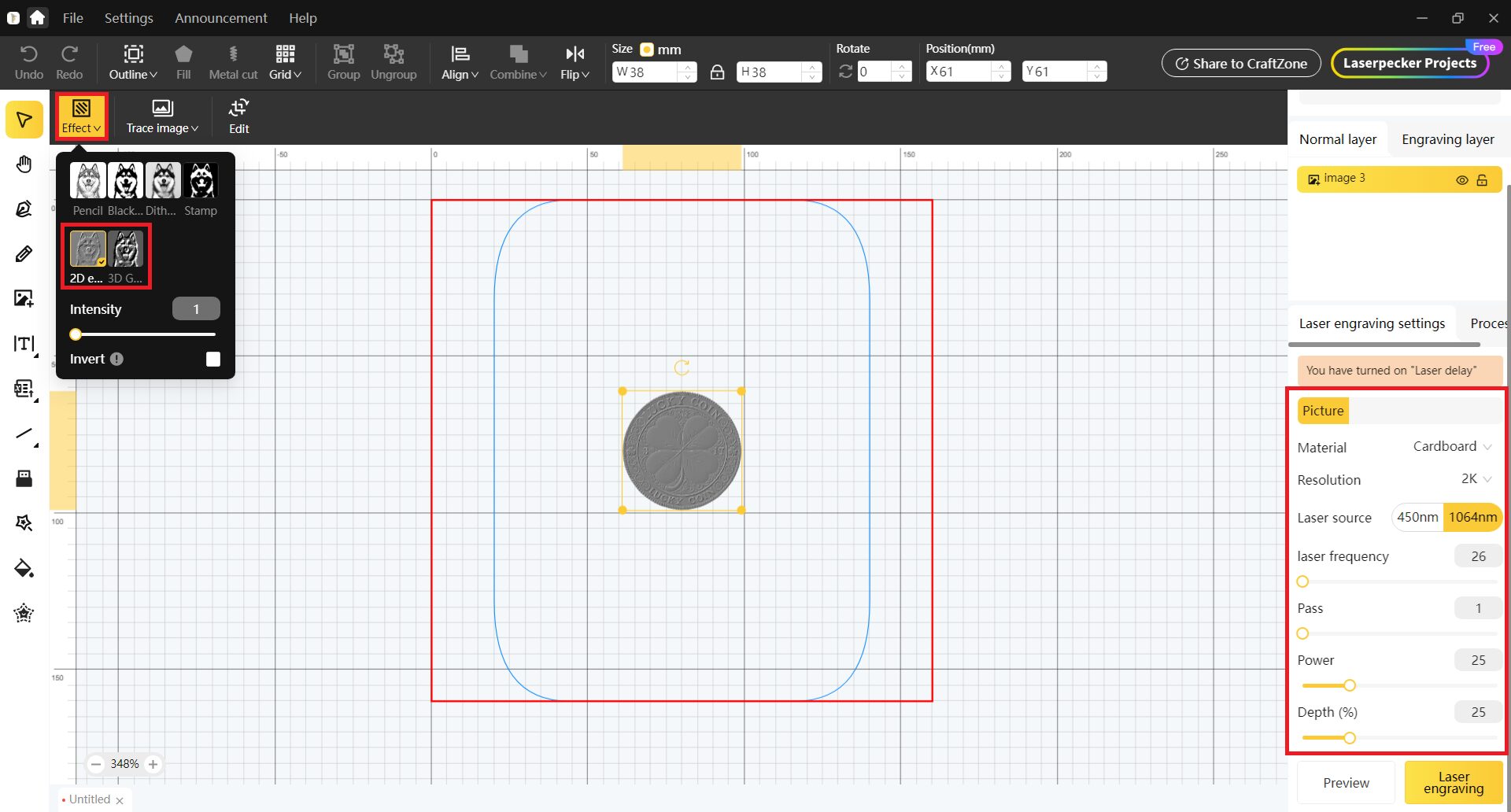This screenshot has width=1511, height=812.
Task: Open the Resolution 2K dropdown
Action: 1476,479
